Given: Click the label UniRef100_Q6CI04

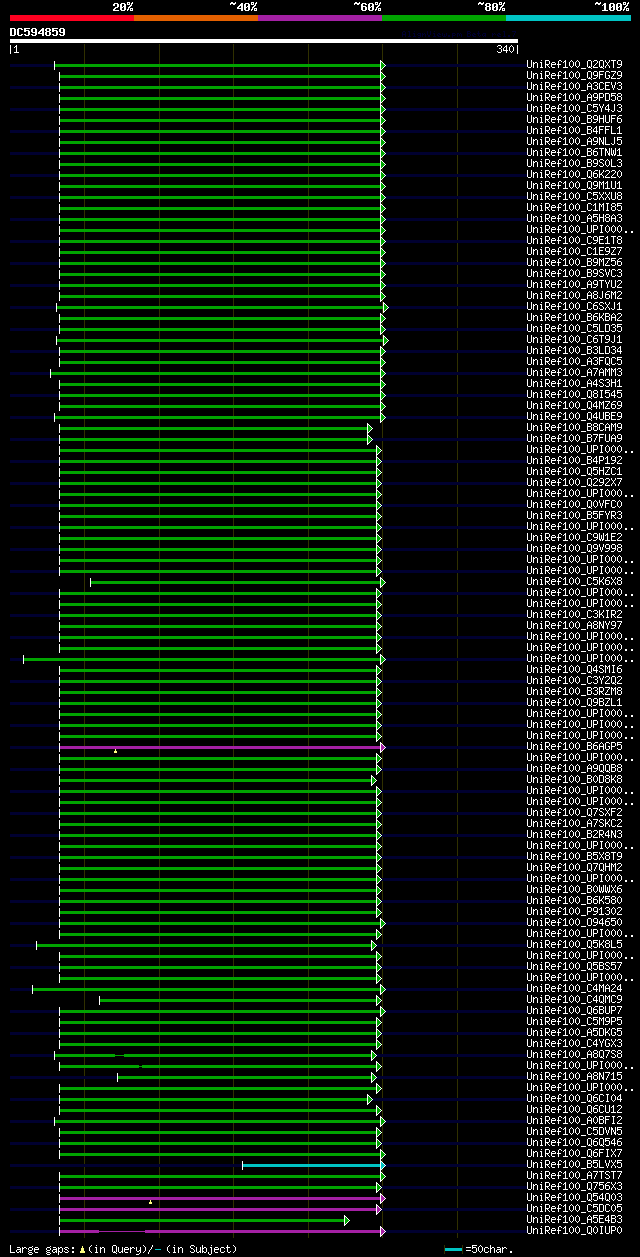Looking at the screenshot, I should pos(574,1098).
